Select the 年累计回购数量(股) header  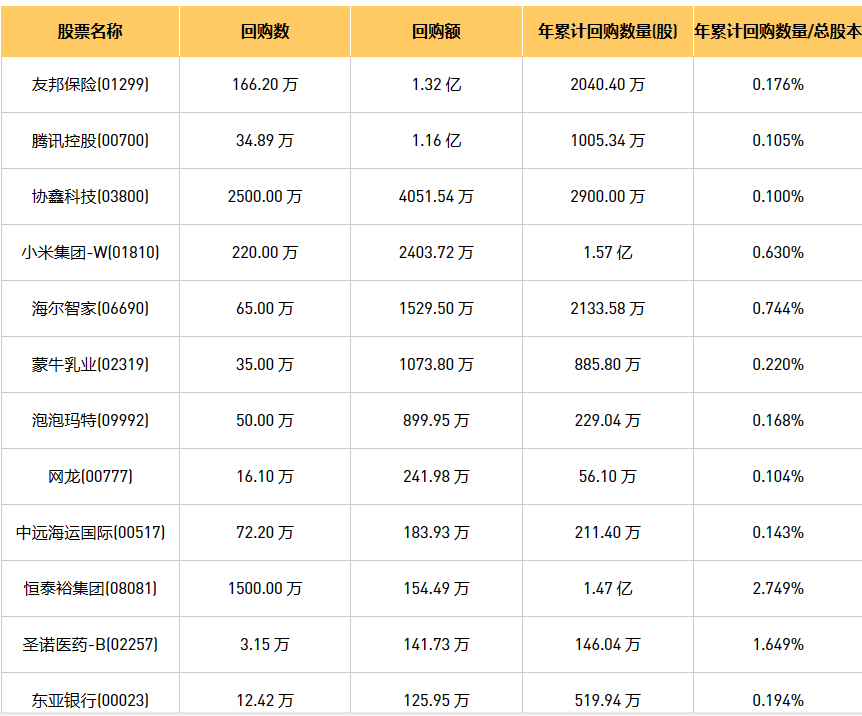tap(607, 31)
